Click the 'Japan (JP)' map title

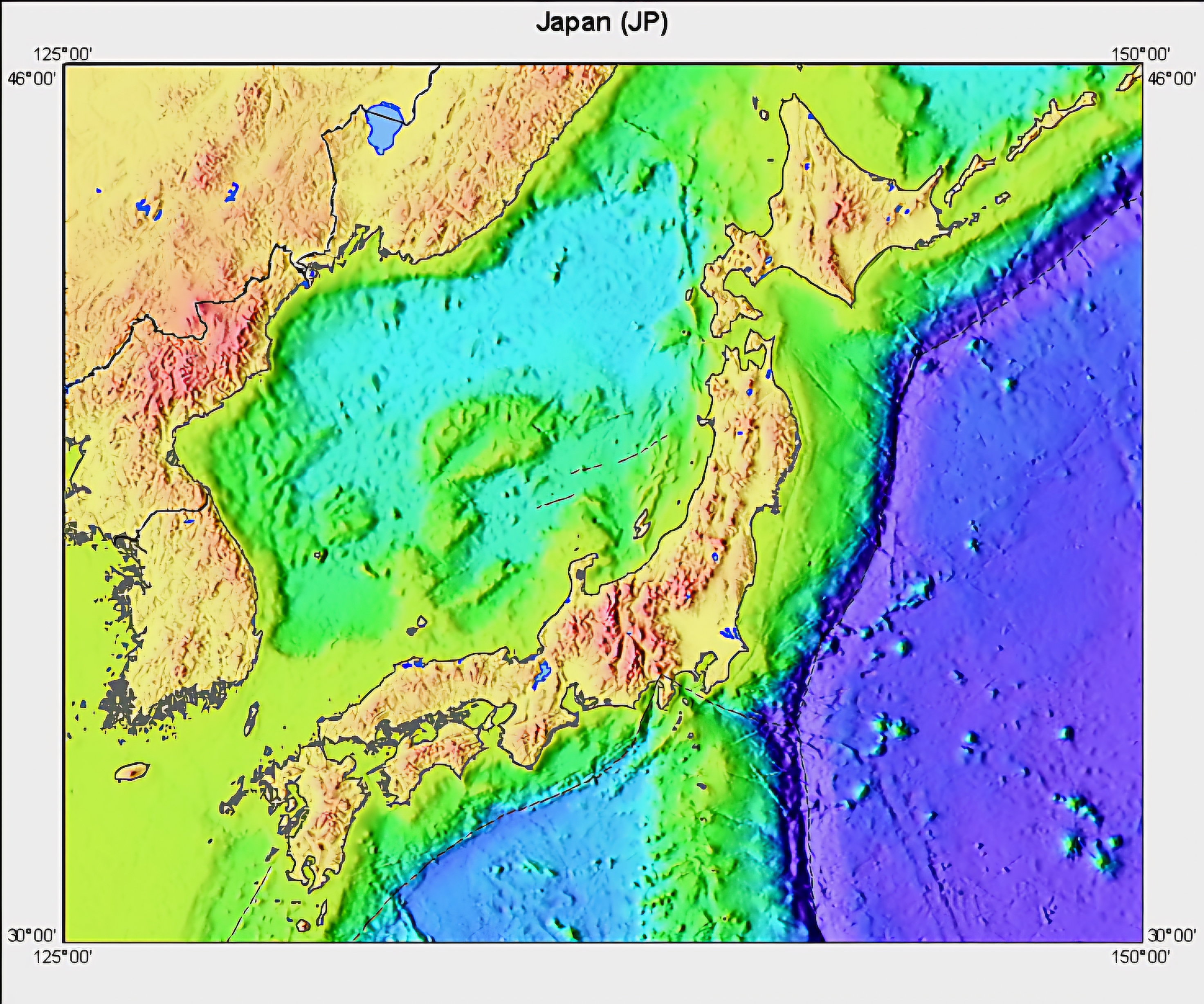(602, 24)
